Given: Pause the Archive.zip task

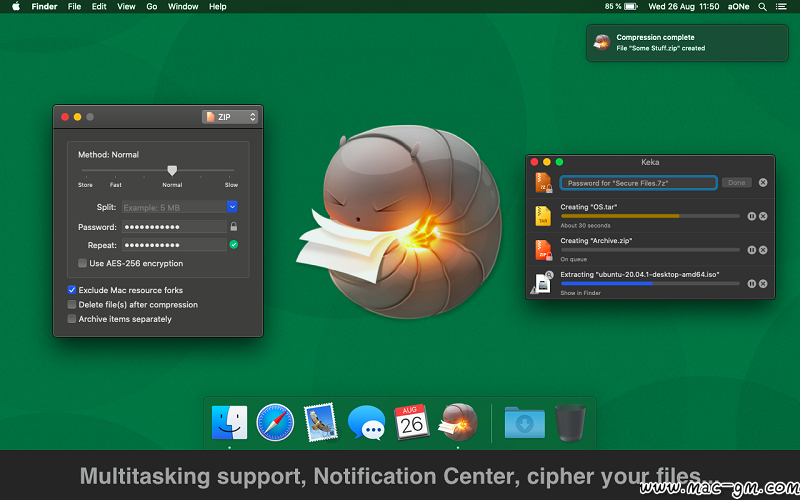Looking at the screenshot, I should point(752,250).
